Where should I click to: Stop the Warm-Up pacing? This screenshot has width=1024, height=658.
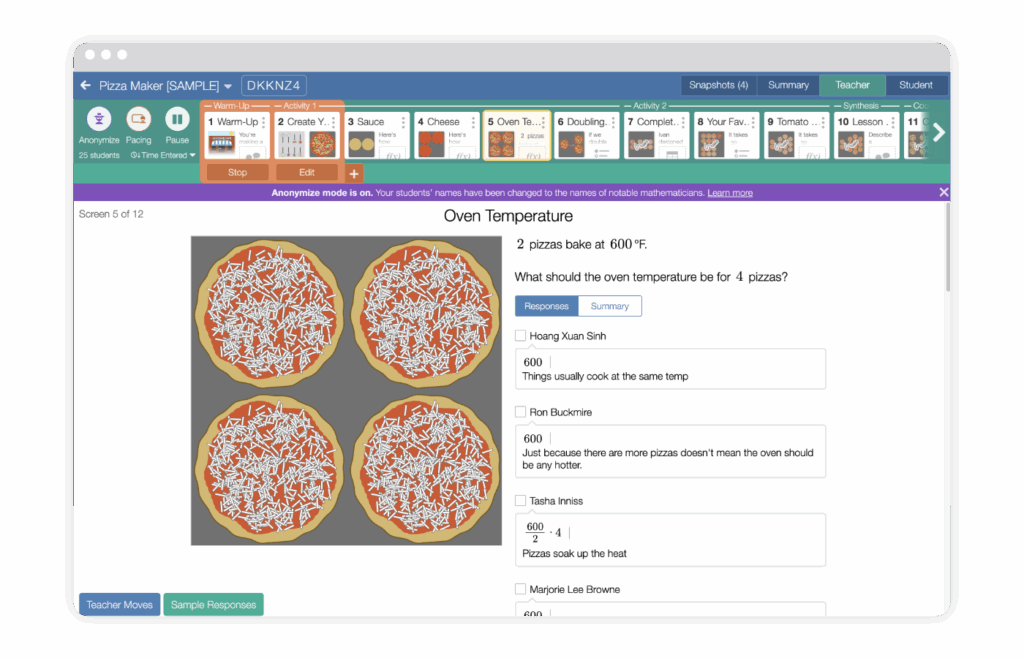tap(237, 172)
